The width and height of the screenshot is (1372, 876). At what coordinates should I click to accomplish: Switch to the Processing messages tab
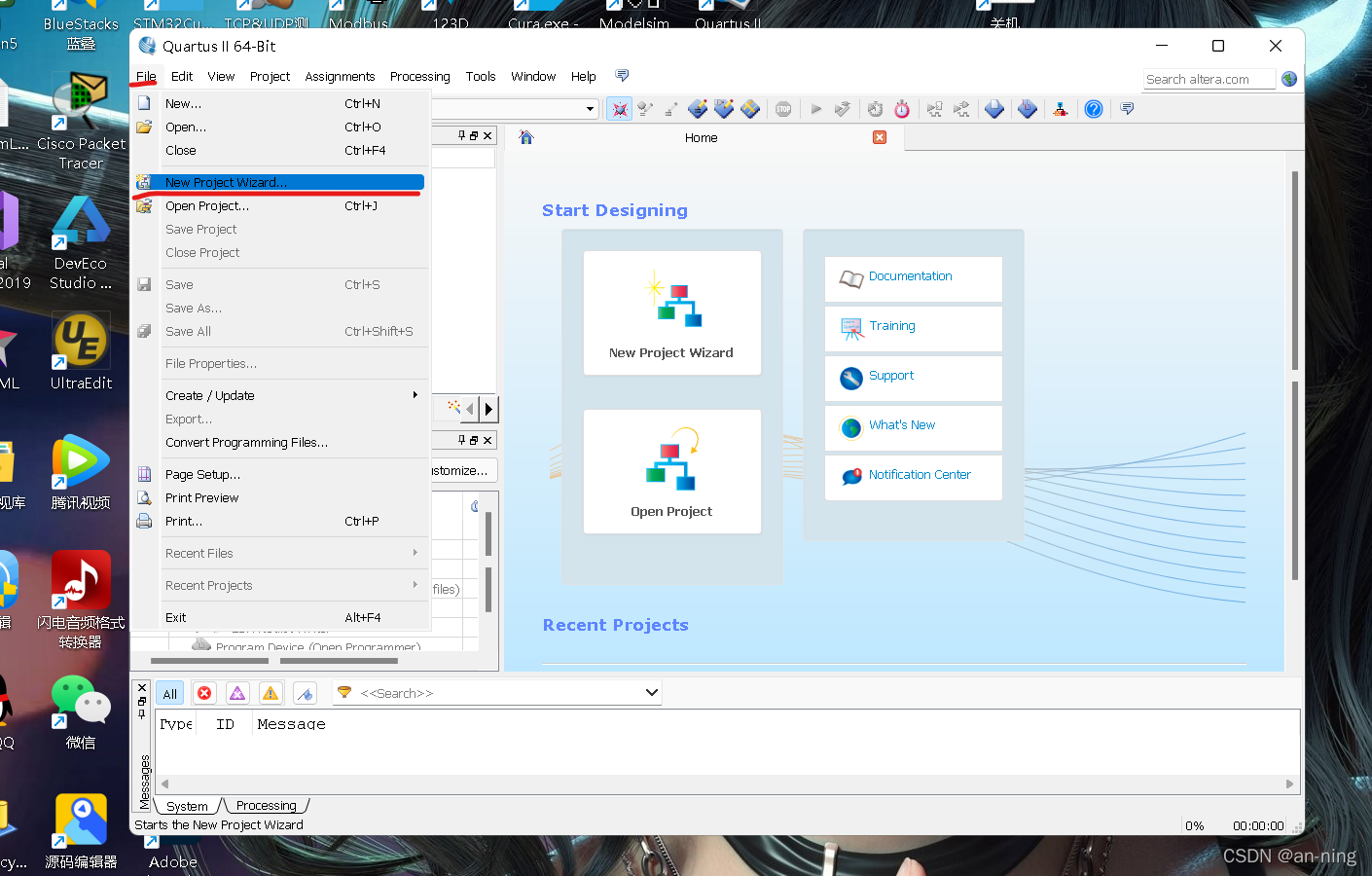[x=266, y=806]
